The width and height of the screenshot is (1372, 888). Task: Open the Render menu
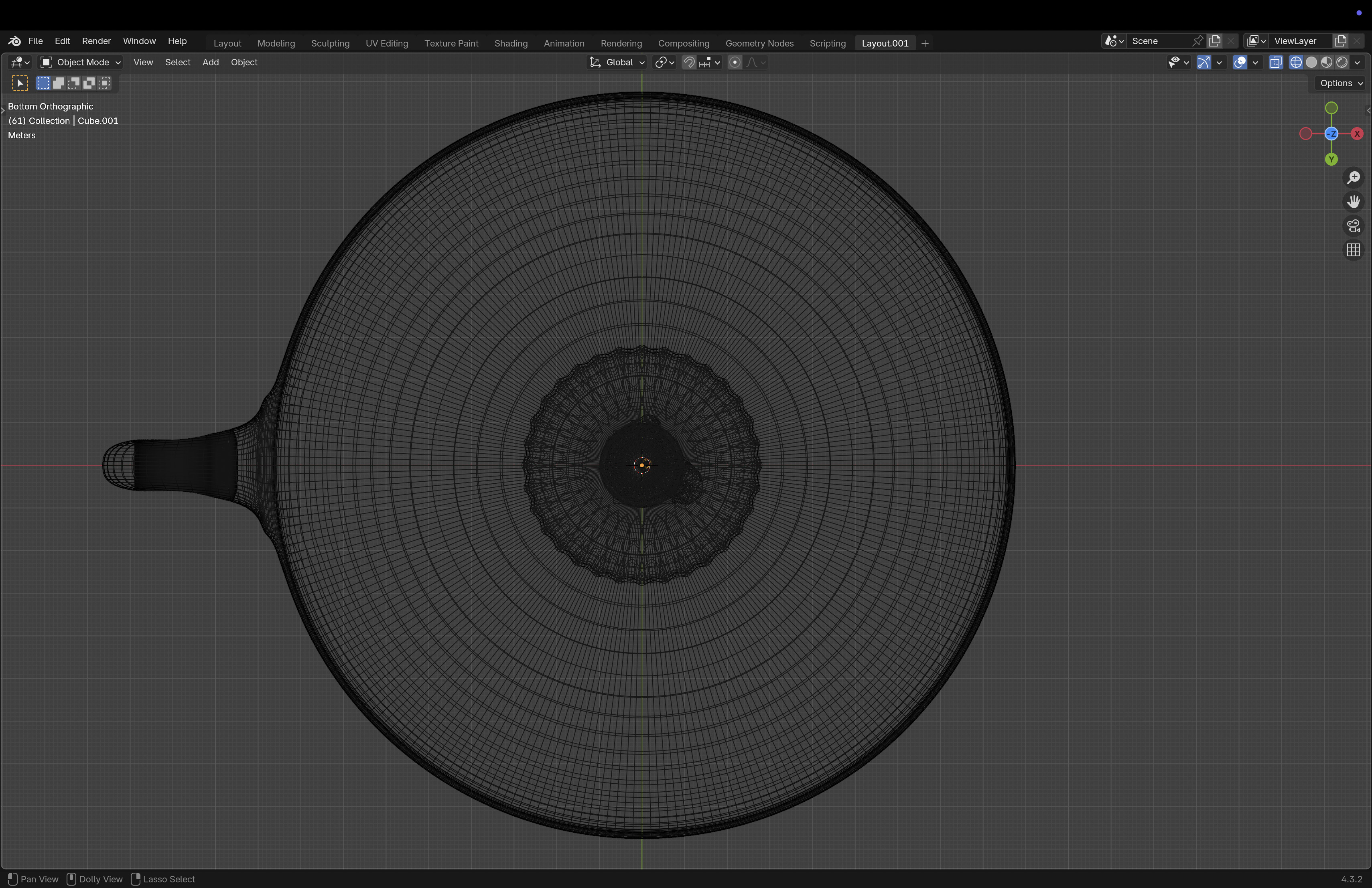pos(96,41)
